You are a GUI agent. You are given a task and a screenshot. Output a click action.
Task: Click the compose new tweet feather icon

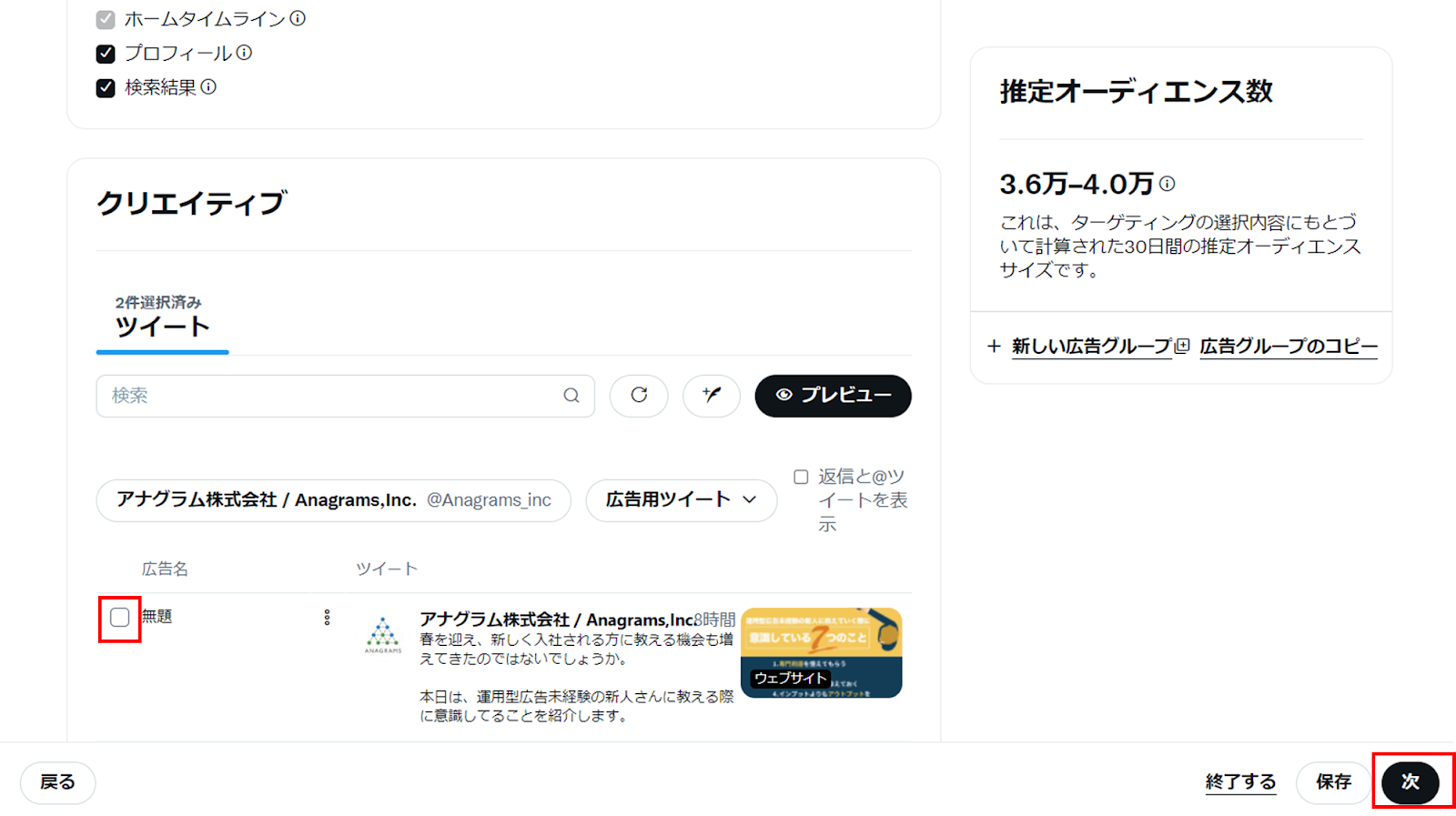point(712,396)
